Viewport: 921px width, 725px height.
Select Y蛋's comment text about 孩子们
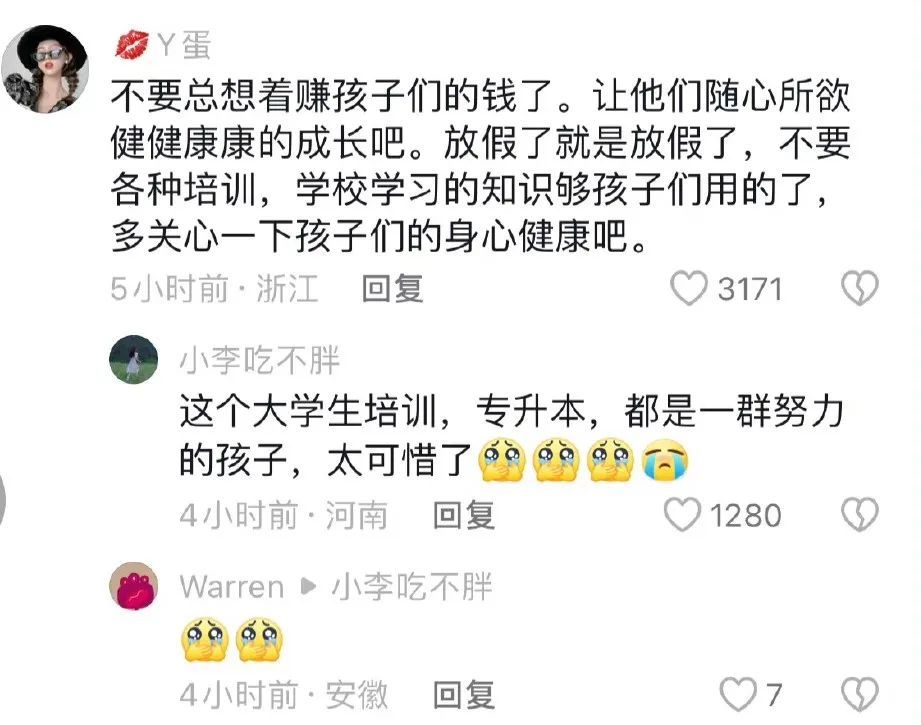[480, 166]
